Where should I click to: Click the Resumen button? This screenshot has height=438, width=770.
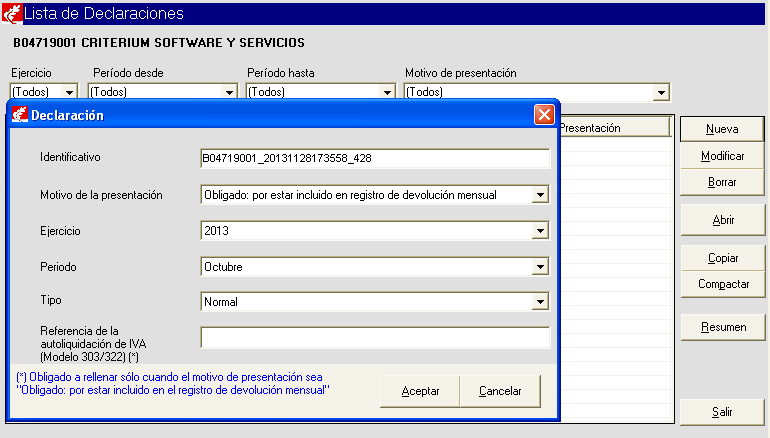click(x=723, y=327)
